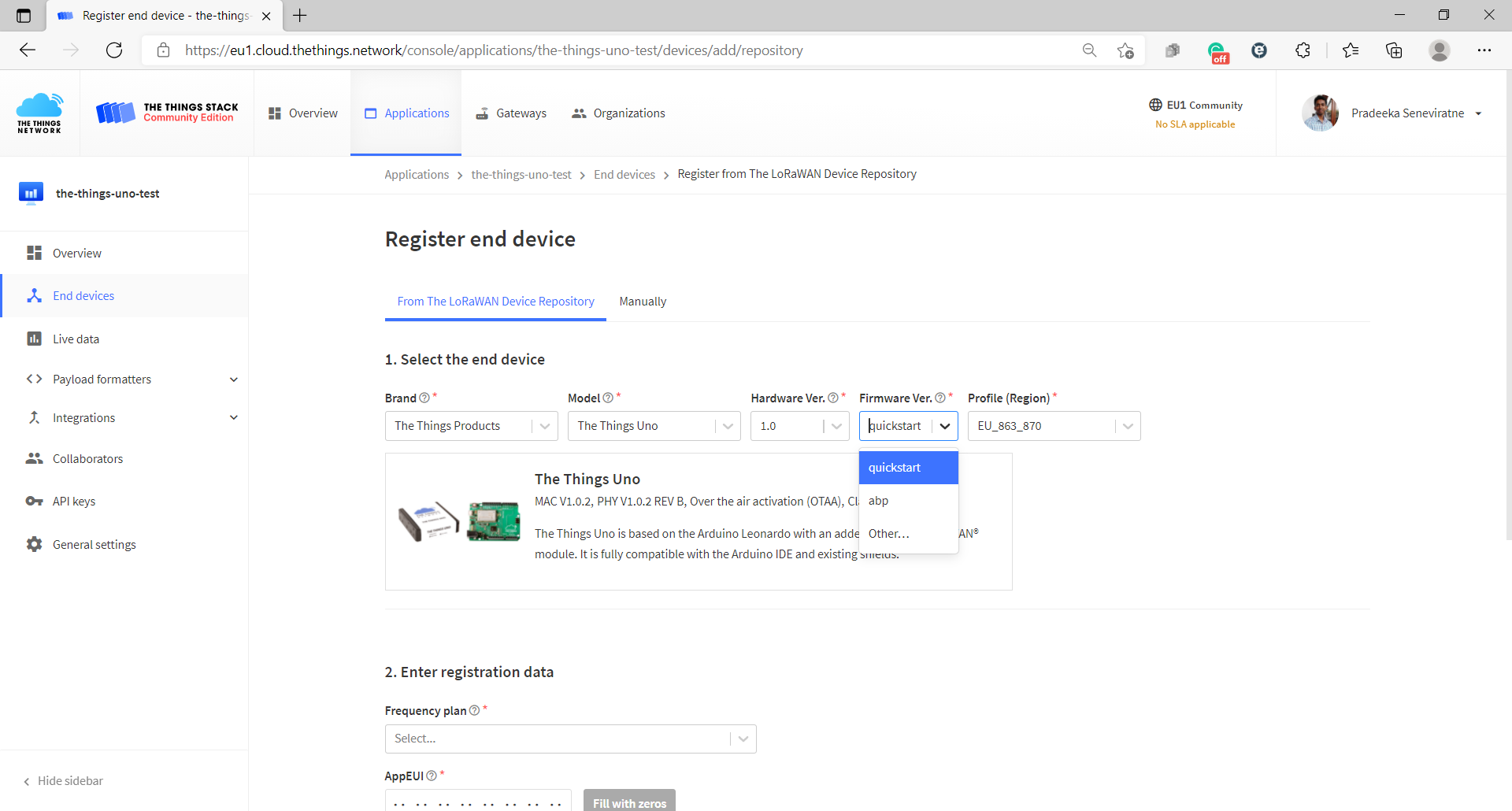The image size is (1512, 811).
Task: Open the the-things-uno-test breadcrumb link
Action: [521, 174]
